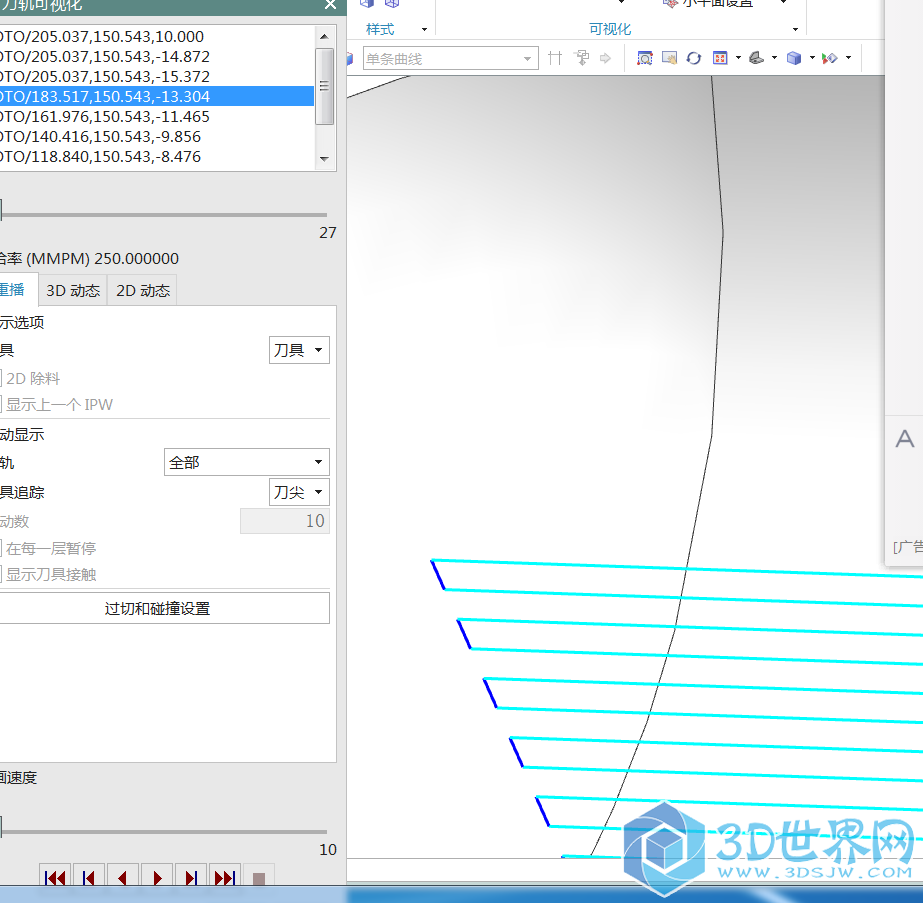Step to next operation marker
923x903 pixels.
coord(191,878)
